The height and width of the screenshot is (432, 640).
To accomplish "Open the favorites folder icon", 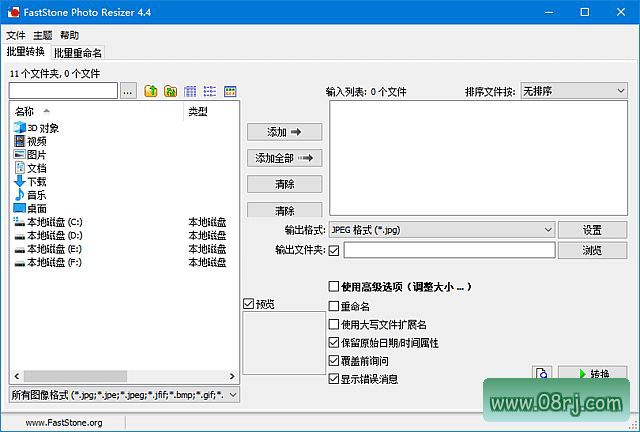I will pos(170,91).
